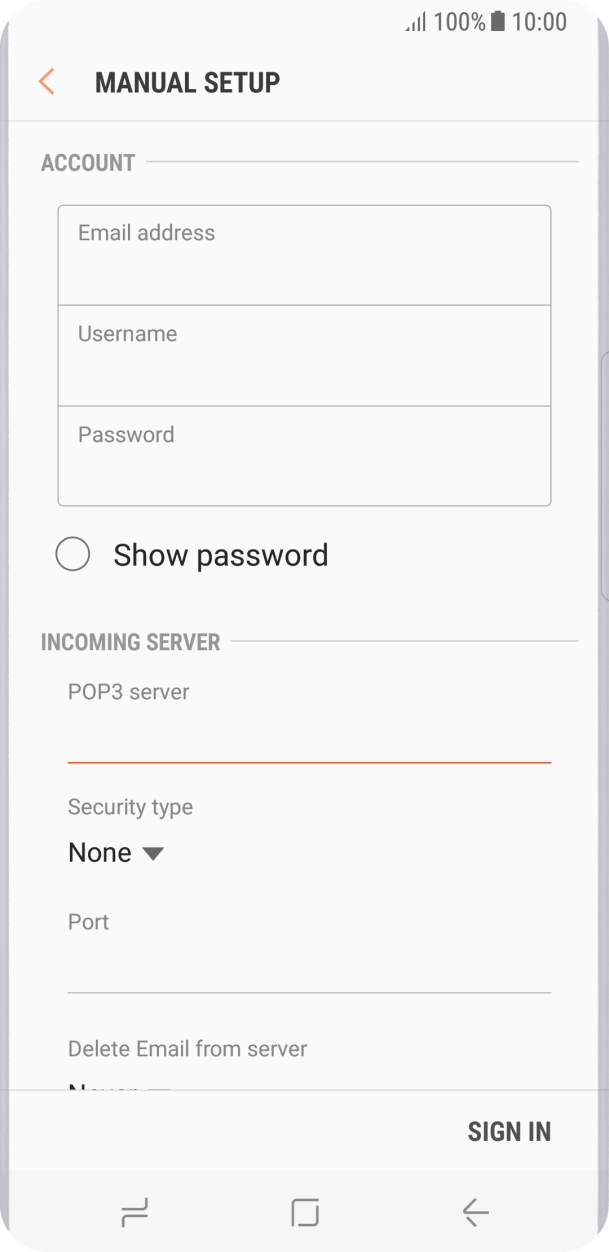This screenshot has width=609, height=1252.
Task: Tap the SIGN IN button
Action: point(509,1130)
